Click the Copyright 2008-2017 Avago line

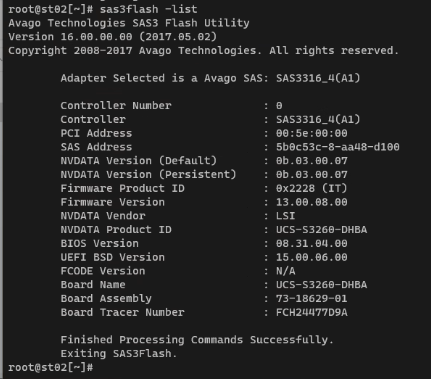point(204,51)
